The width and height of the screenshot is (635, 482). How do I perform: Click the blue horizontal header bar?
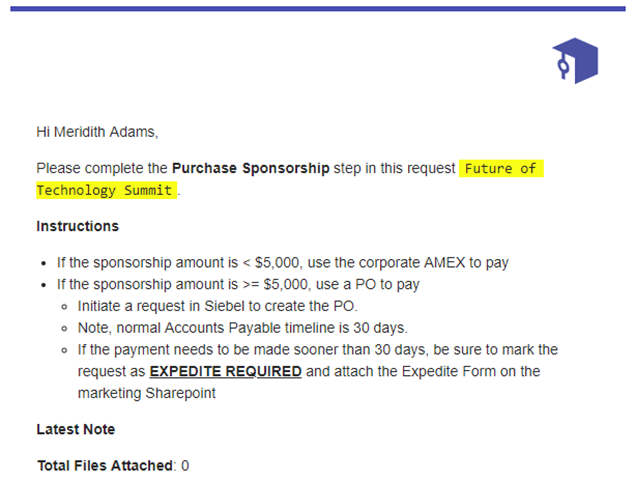pos(318,9)
